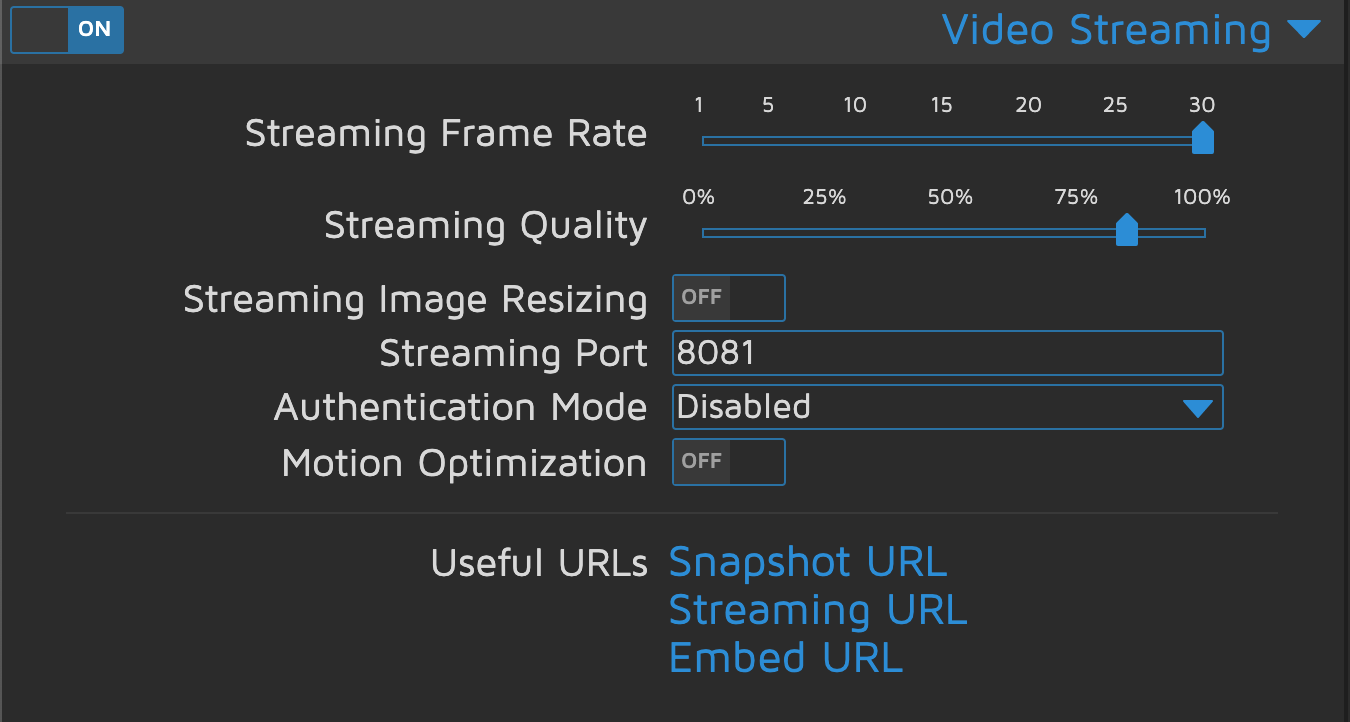The width and height of the screenshot is (1350, 722).
Task: Enable Streaming Image Resizing
Action: click(x=729, y=298)
